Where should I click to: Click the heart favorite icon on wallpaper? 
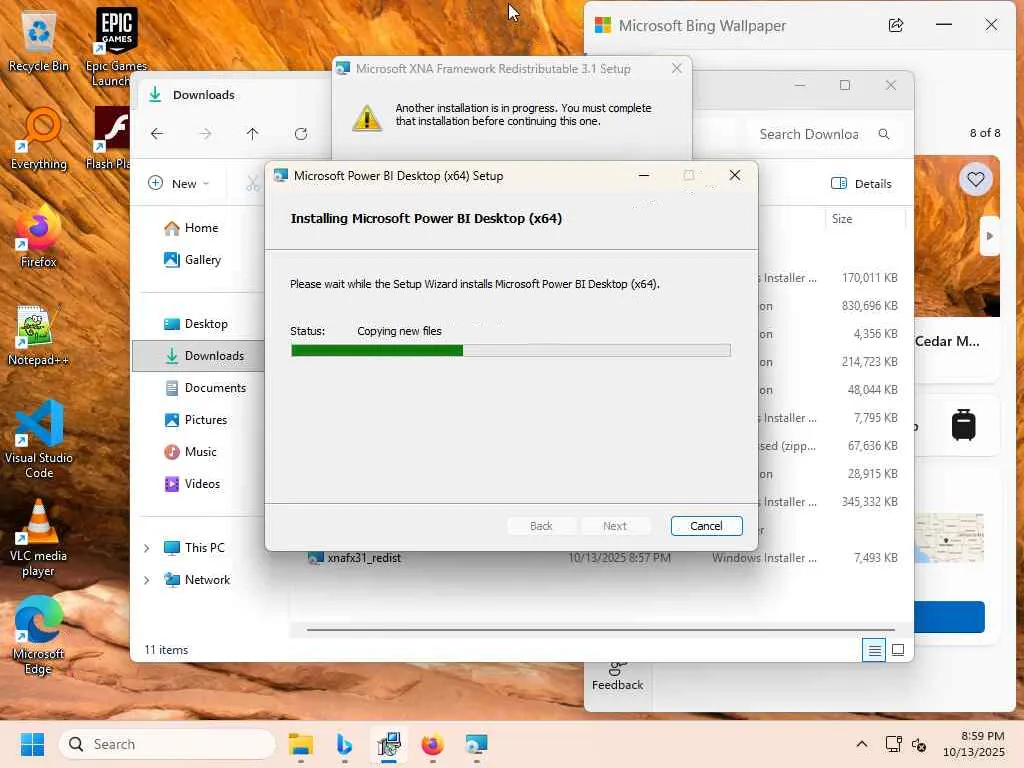pyautogui.click(x=976, y=179)
